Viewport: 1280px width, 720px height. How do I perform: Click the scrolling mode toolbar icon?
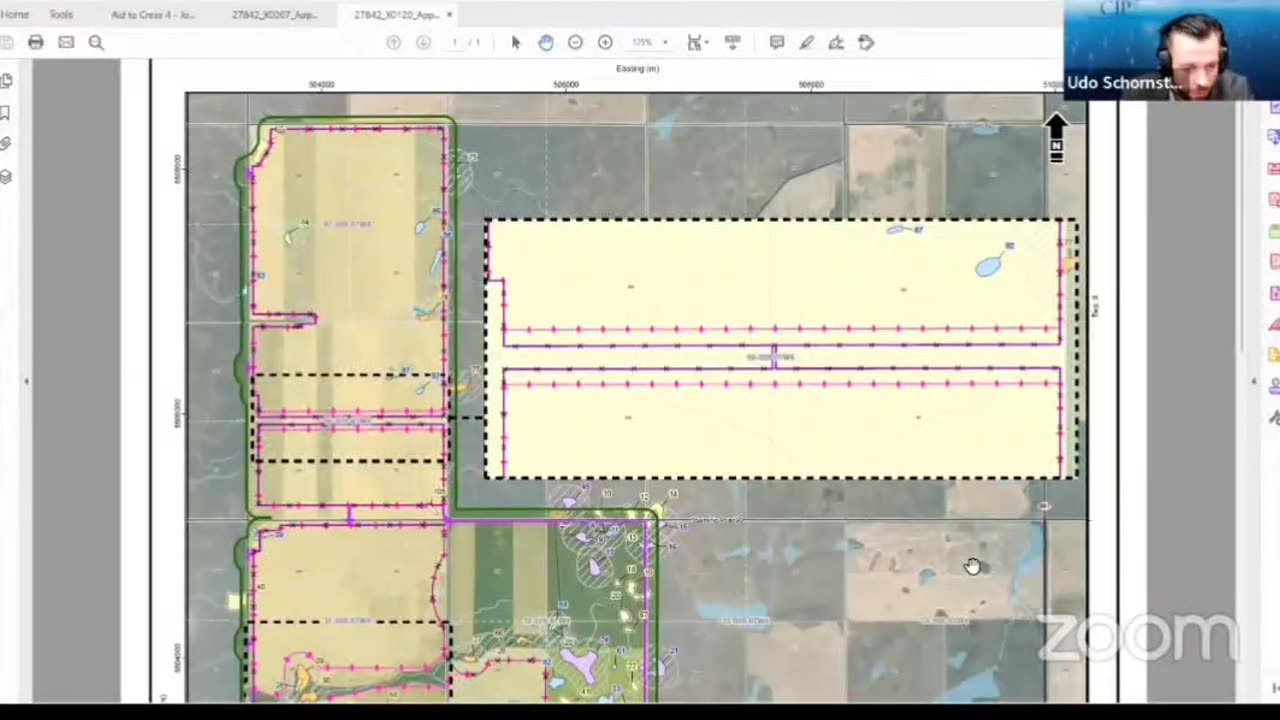pyautogui.click(x=733, y=42)
